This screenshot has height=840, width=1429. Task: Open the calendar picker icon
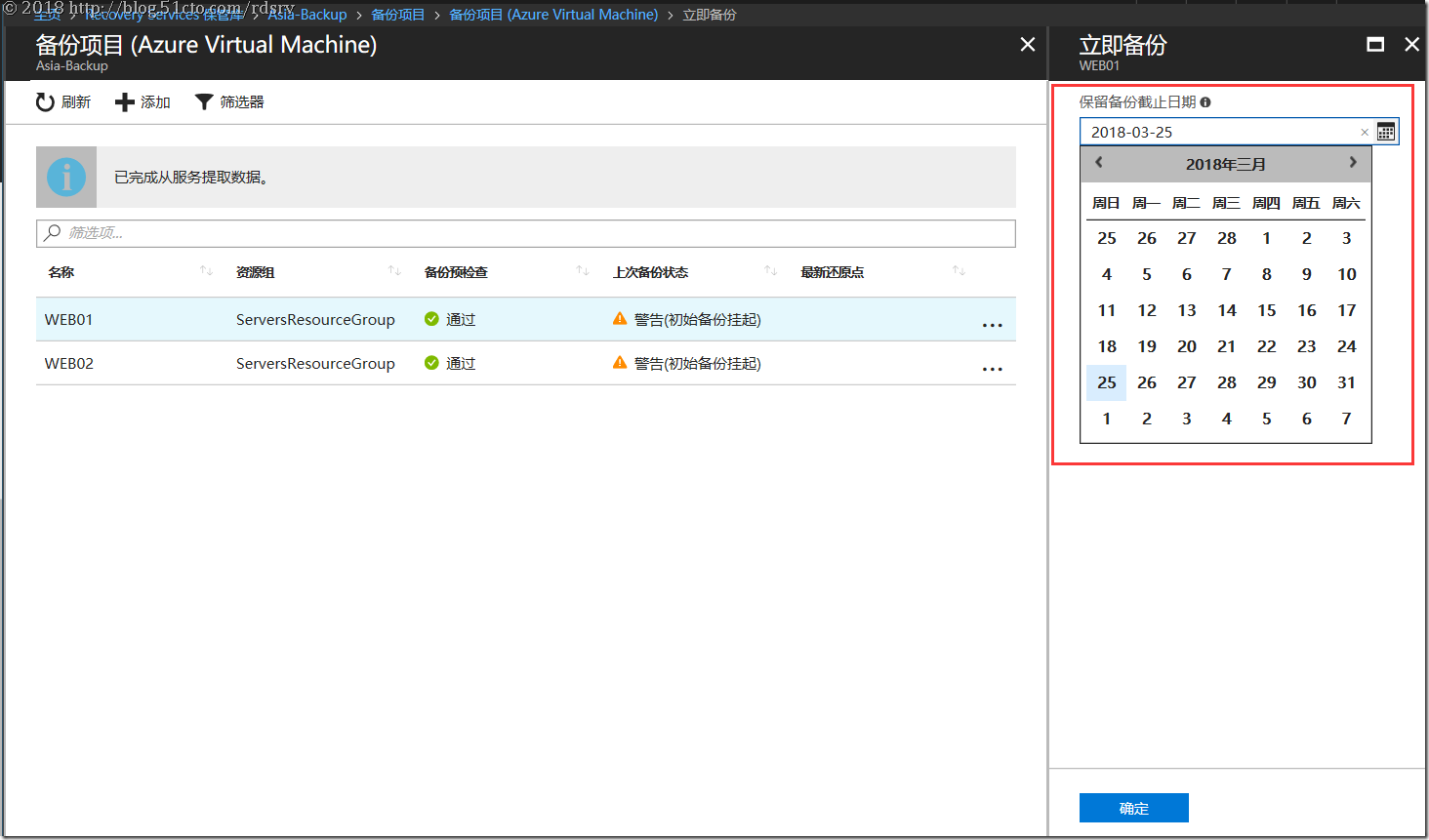[1386, 132]
